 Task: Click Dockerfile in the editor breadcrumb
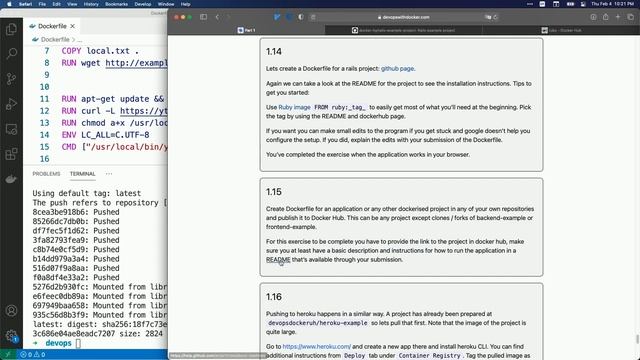point(55,40)
